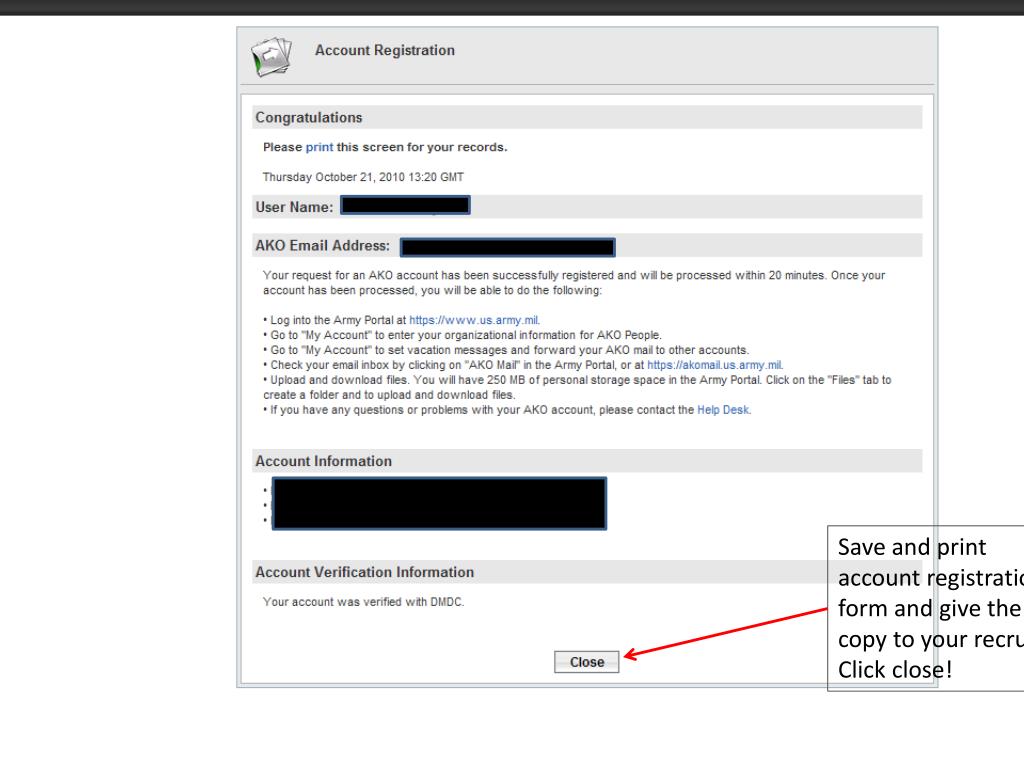Click the Close button
The width and height of the screenshot is (1024, 768).
click(586, 662)
